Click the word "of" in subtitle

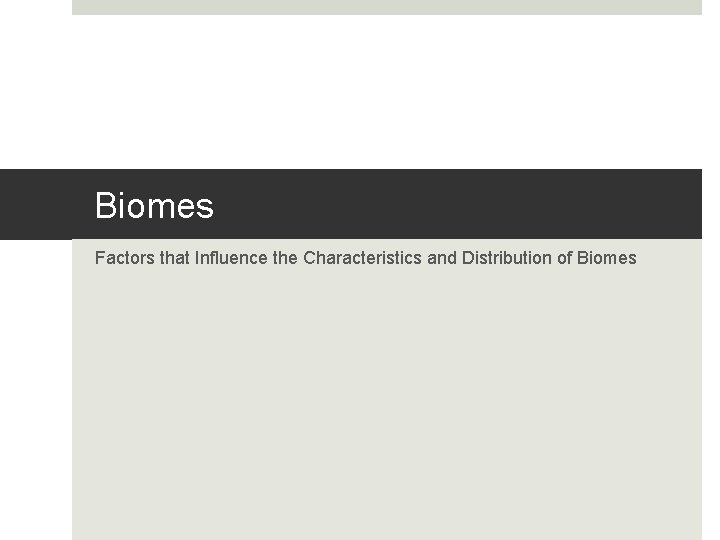pyautogui.click(x=564, y=258)
